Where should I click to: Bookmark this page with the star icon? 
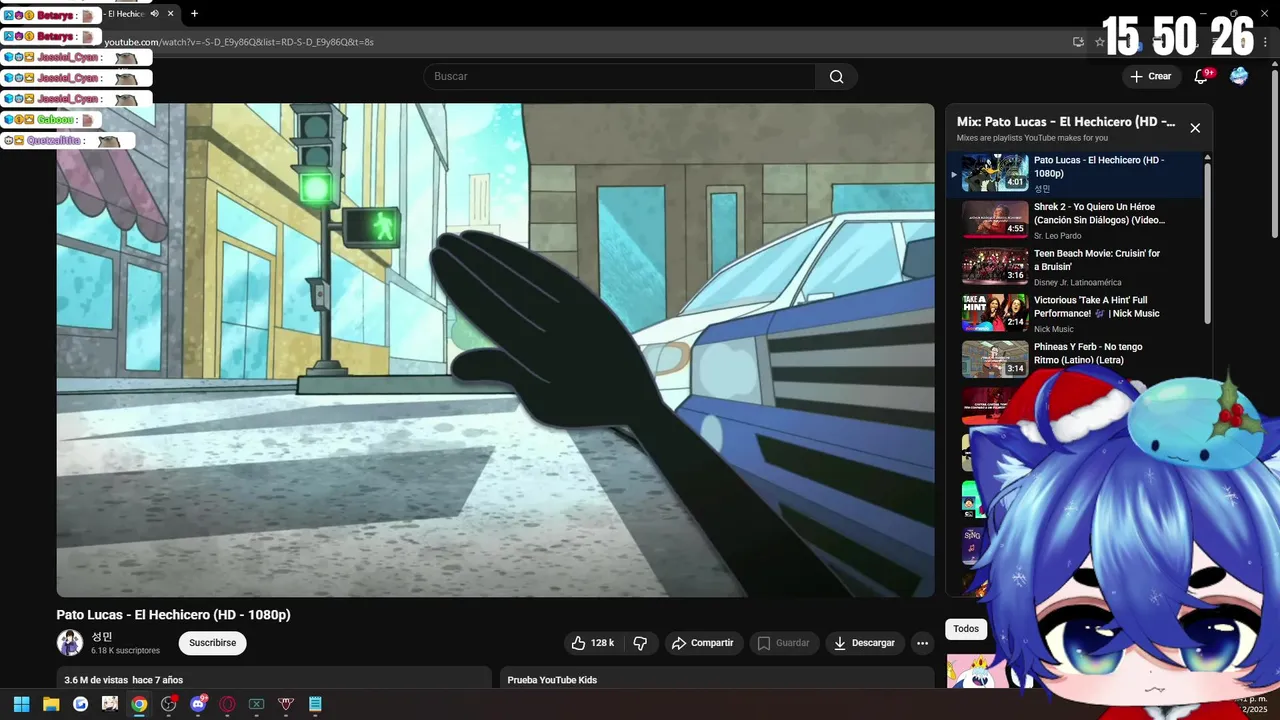1100,42
